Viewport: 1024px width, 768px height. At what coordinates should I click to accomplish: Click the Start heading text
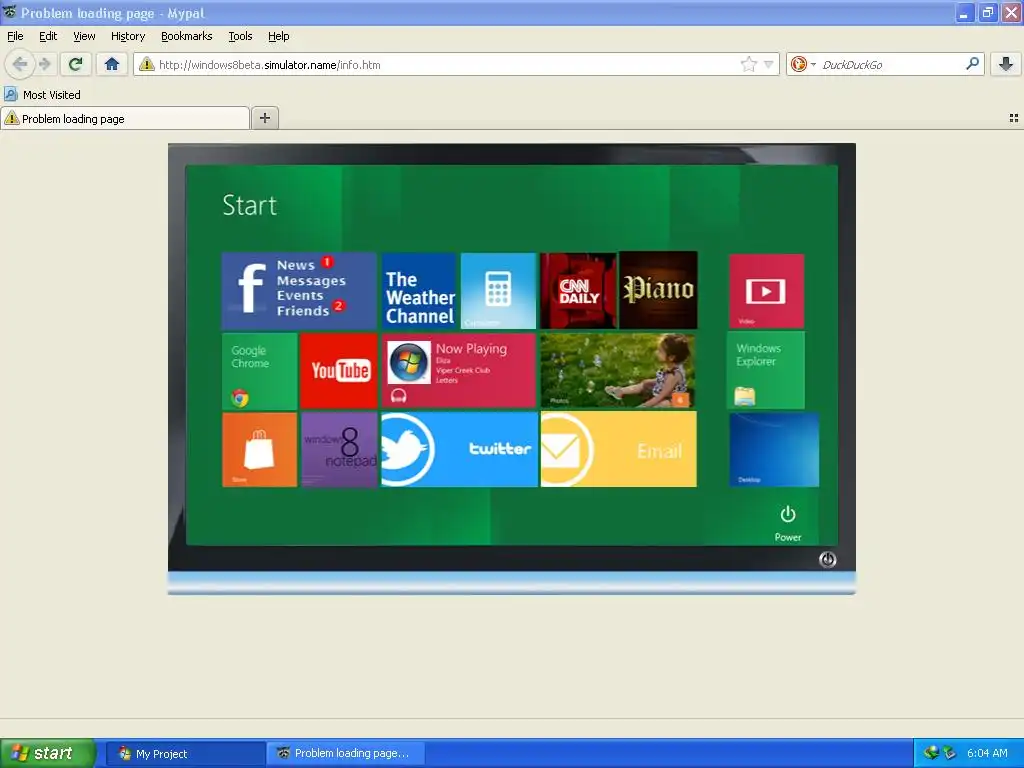coord(249,205)
